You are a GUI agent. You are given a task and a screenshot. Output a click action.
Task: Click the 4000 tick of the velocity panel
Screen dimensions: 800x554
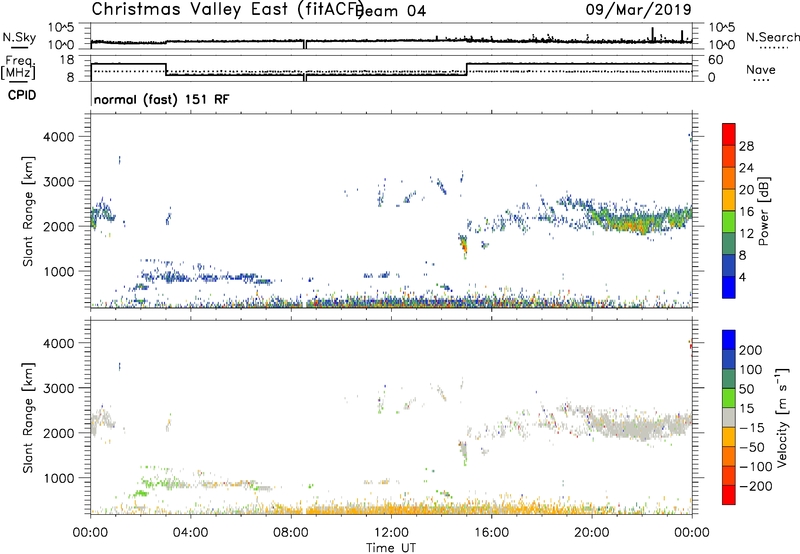tap(58, 343)
